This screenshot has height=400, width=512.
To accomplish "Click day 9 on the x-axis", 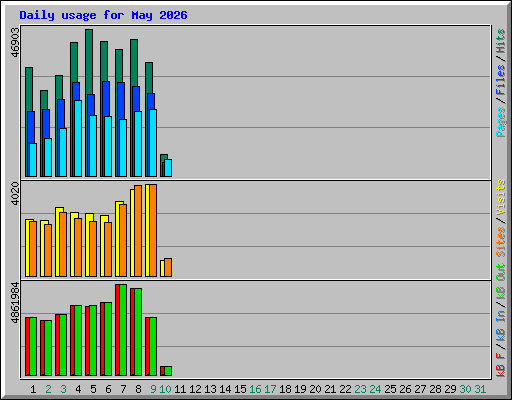I will pyautogui.click(x=153, y=389).
